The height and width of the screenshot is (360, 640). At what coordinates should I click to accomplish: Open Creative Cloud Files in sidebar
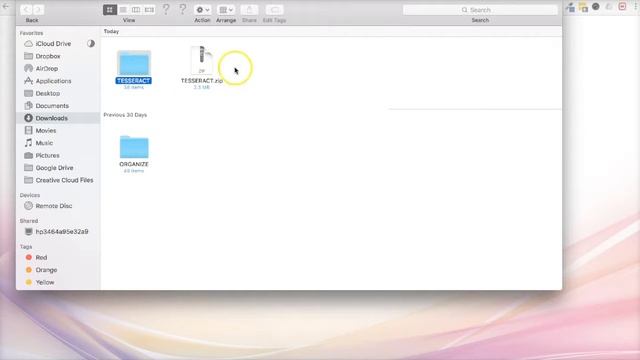pos(64,180)
